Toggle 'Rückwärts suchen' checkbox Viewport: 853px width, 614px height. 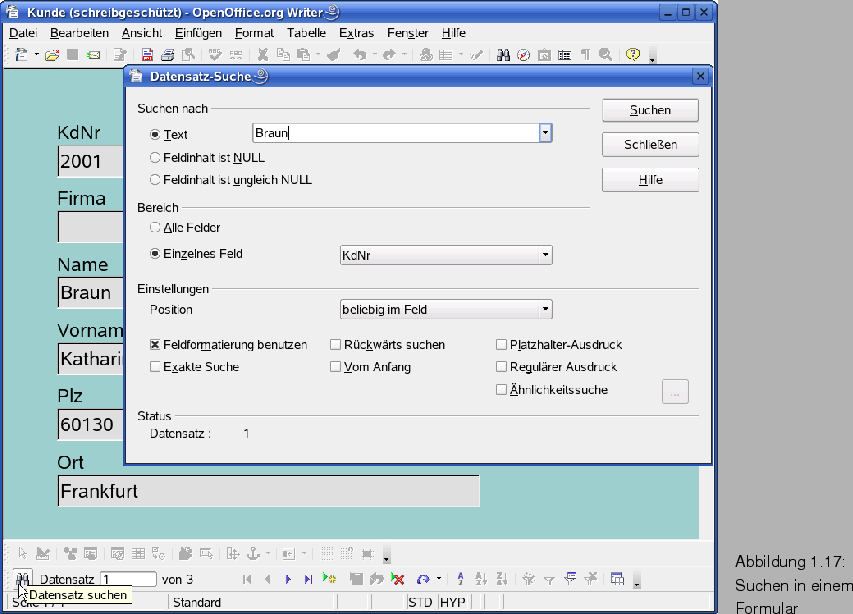(x=336, y=345)
